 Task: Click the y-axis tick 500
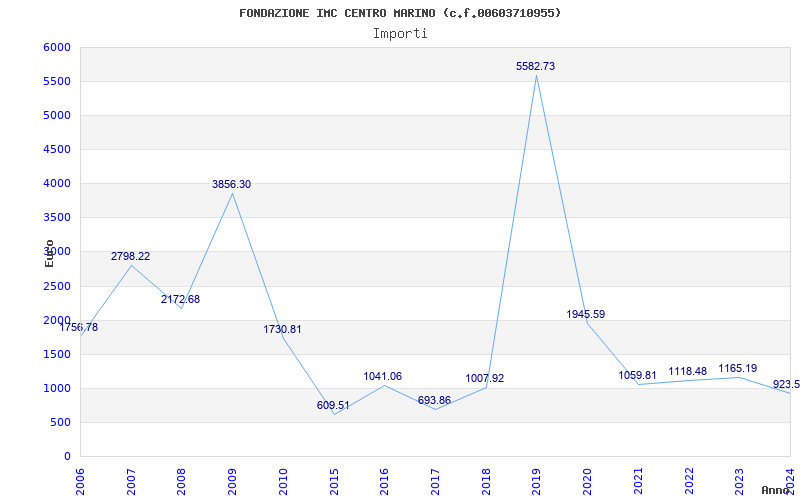(x=60, y=422)
